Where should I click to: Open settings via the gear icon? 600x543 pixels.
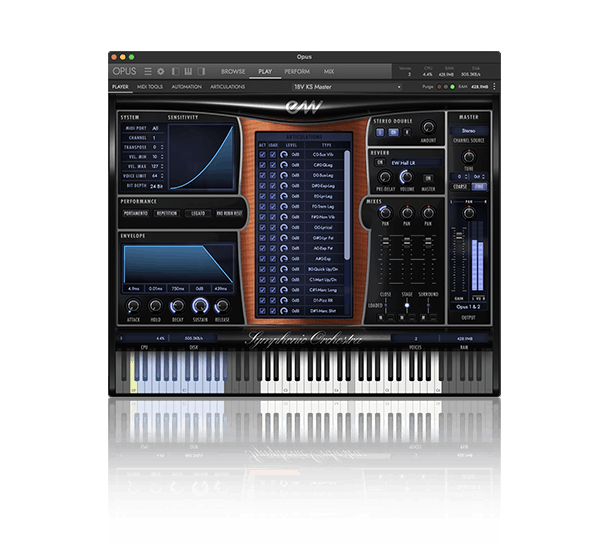(160, 72)
